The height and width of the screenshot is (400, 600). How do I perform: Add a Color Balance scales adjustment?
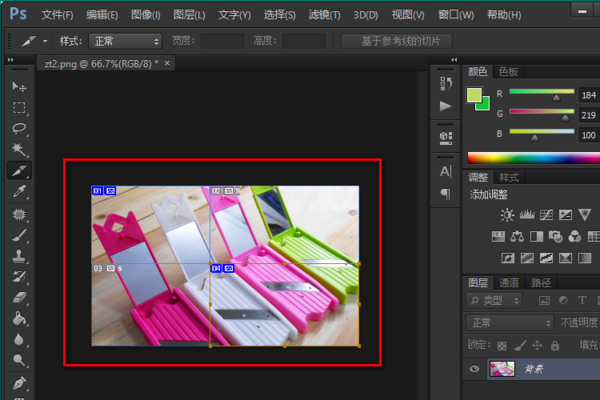[x=517, y=237]
